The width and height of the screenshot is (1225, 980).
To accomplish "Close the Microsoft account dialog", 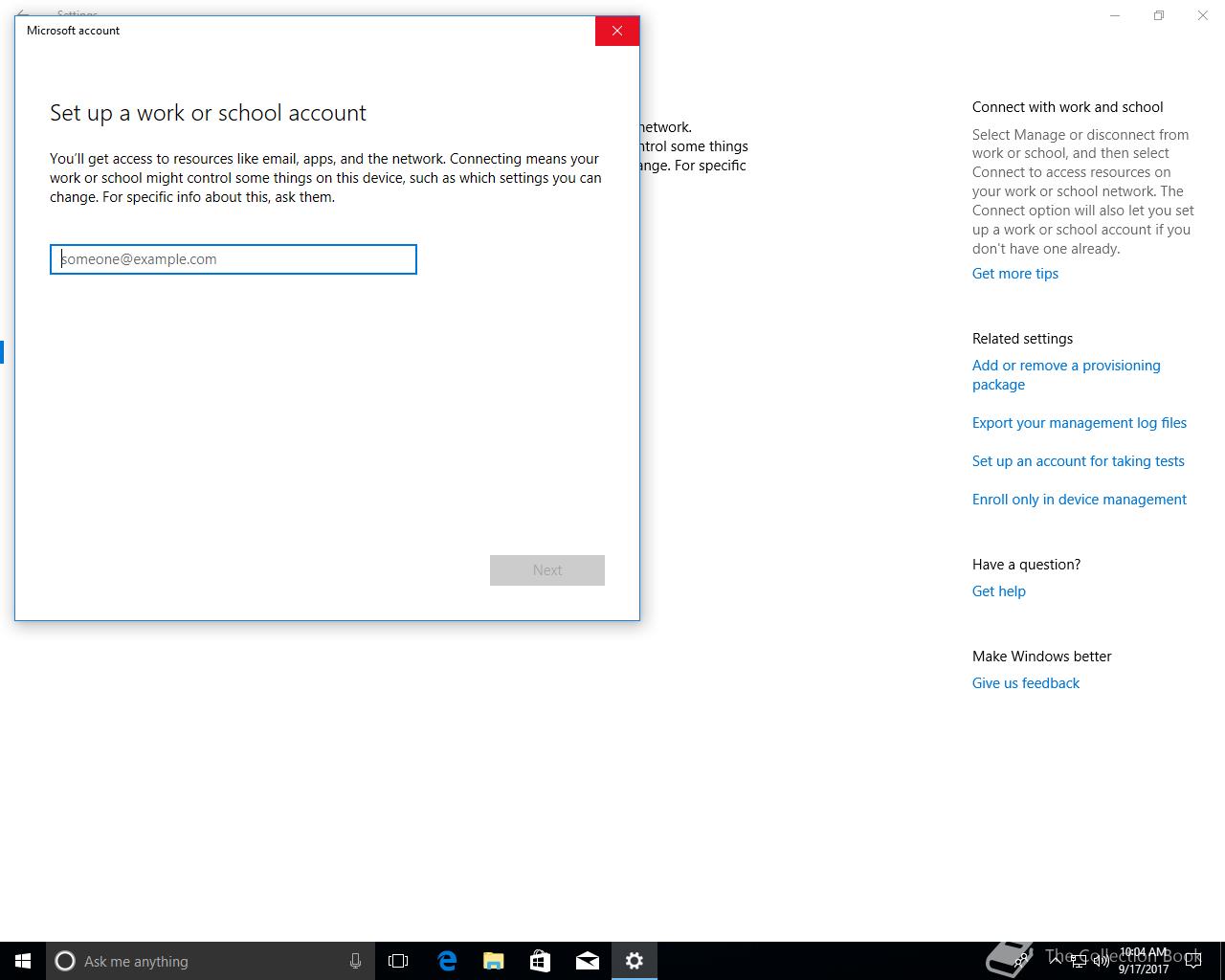I will [617, 31].
